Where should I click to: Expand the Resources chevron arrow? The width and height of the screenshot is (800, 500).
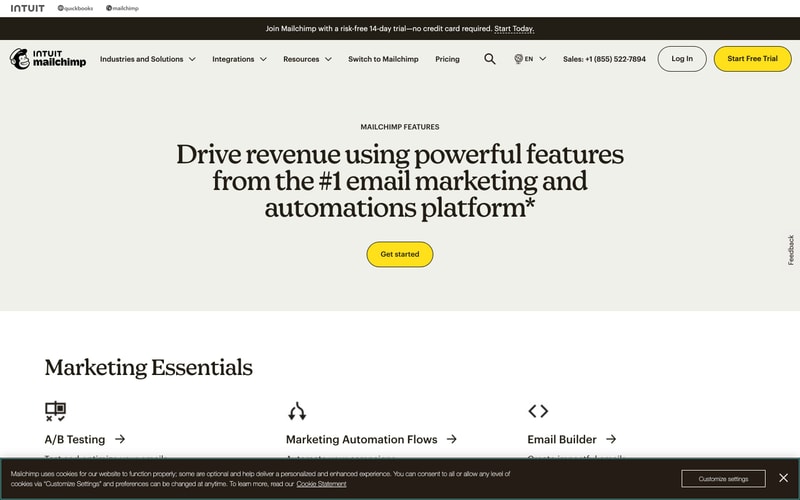point(328,59)
